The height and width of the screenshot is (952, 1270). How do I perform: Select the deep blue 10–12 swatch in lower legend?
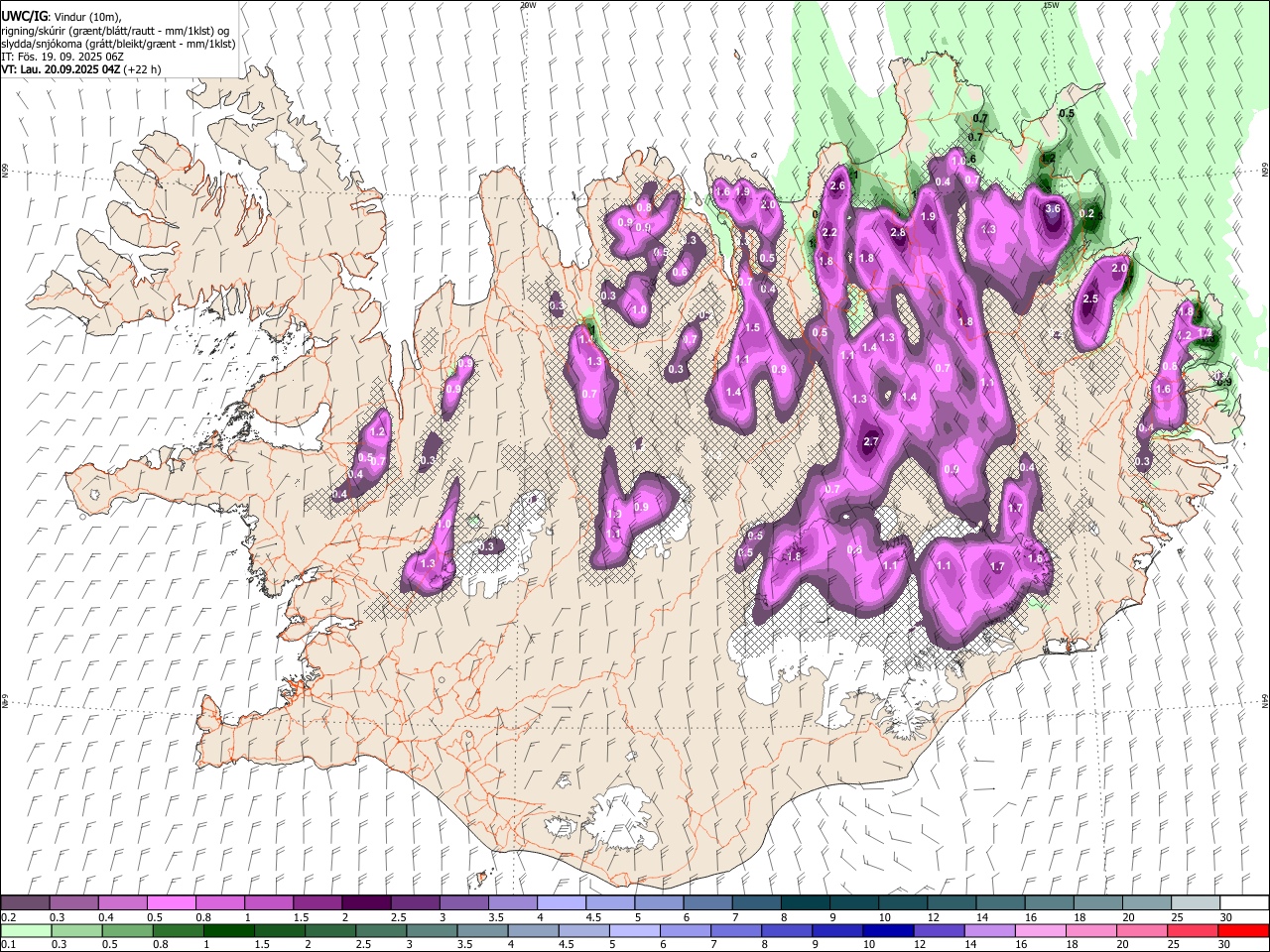click(887, 931)
